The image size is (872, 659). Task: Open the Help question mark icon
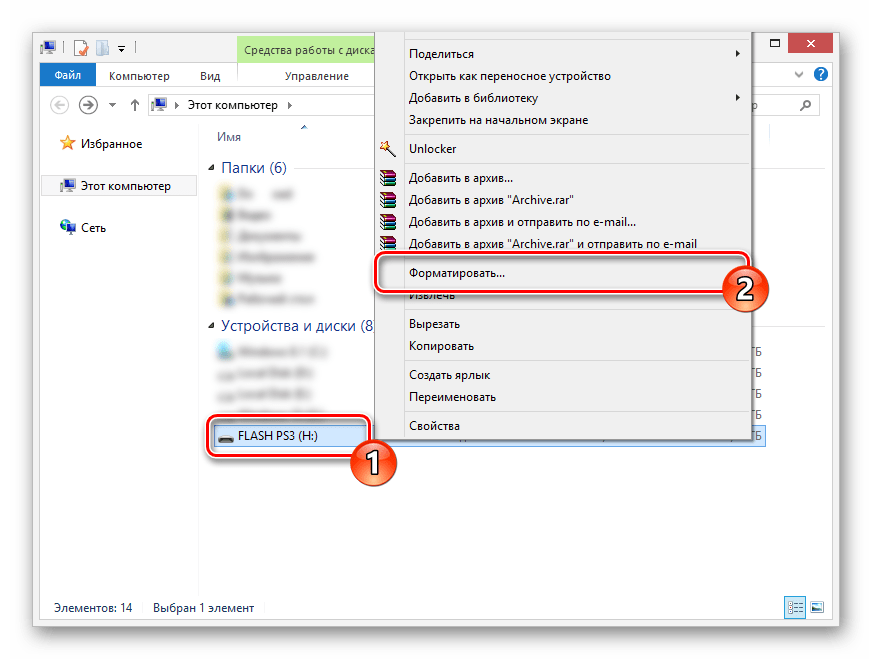(820, 76)
